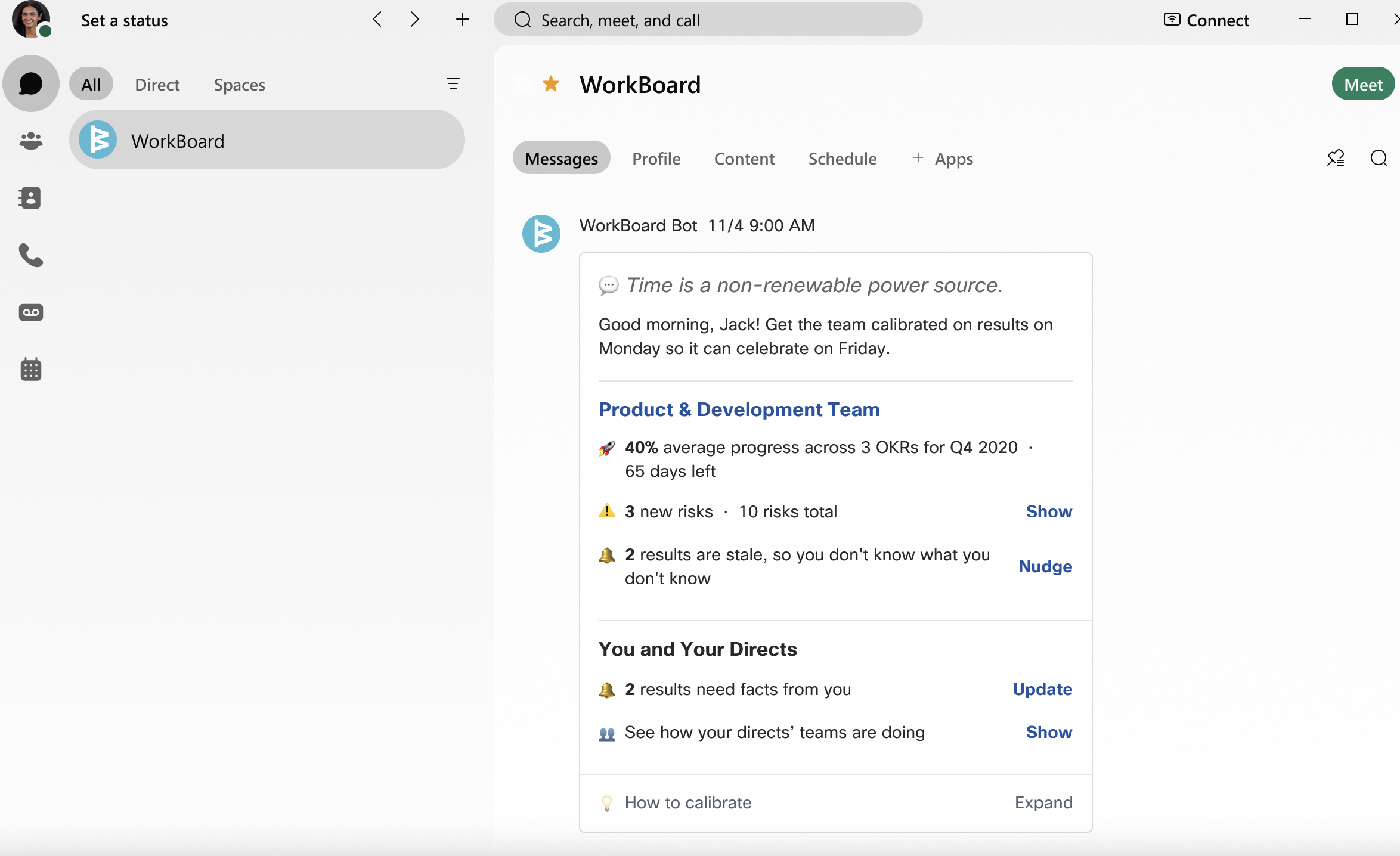Open the Messaging sidebar icon
The height and width of the screenshot is (856, 1400).
pos(31,83)
